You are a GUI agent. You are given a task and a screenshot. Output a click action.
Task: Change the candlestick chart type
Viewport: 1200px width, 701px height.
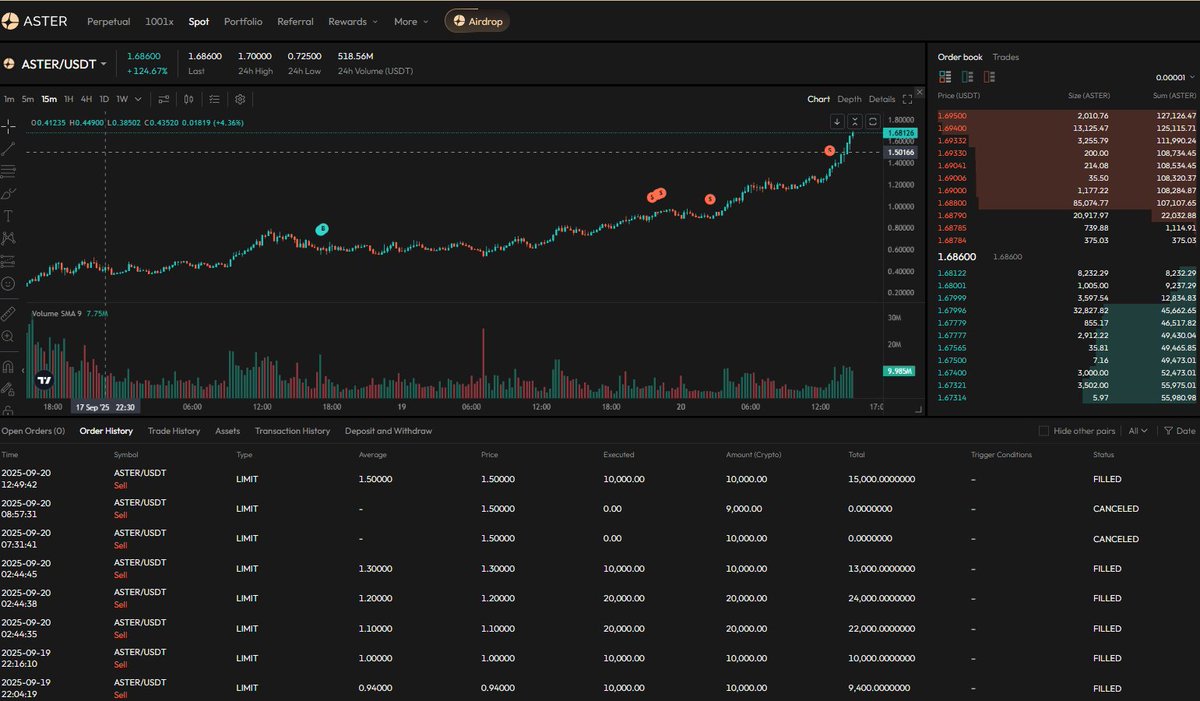point(188,99)
